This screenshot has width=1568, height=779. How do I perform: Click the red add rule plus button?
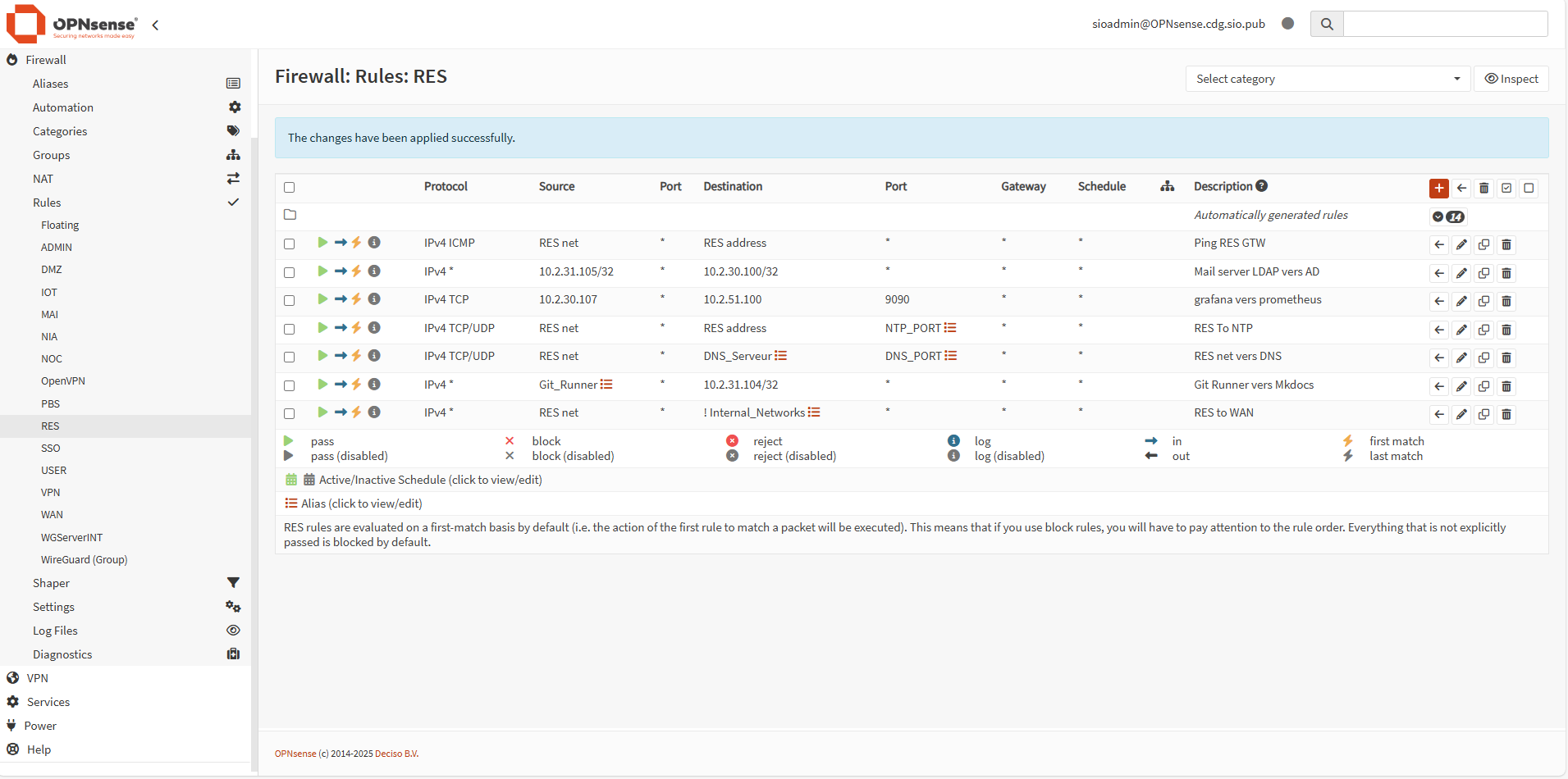tap(1438, 188)
